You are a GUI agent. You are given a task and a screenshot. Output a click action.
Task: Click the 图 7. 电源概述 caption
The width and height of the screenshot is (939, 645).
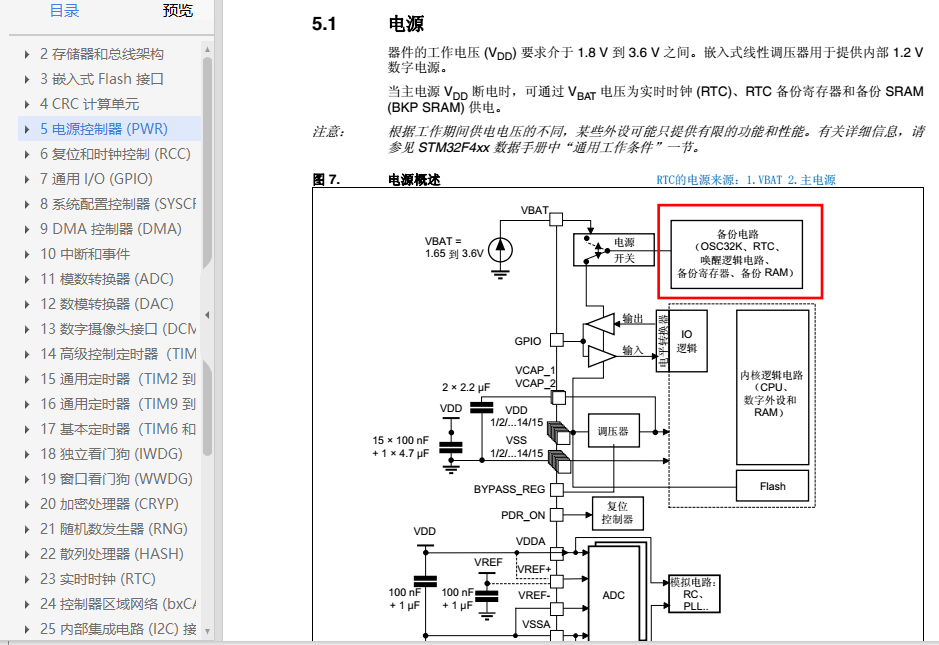[376, 180]
